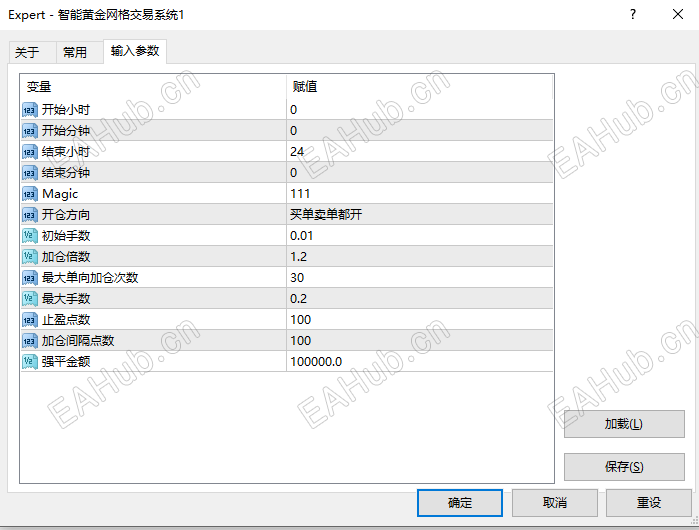Click the 加载(L) button
Screen dimensions: 699x530
click(624, 424)
